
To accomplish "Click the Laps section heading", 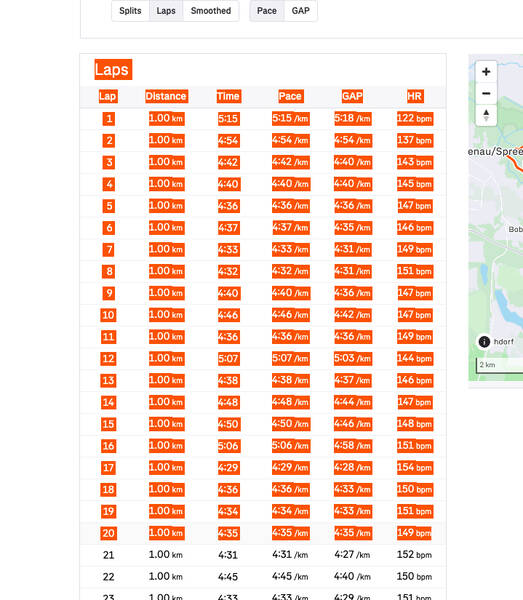I will click(113, 70).
